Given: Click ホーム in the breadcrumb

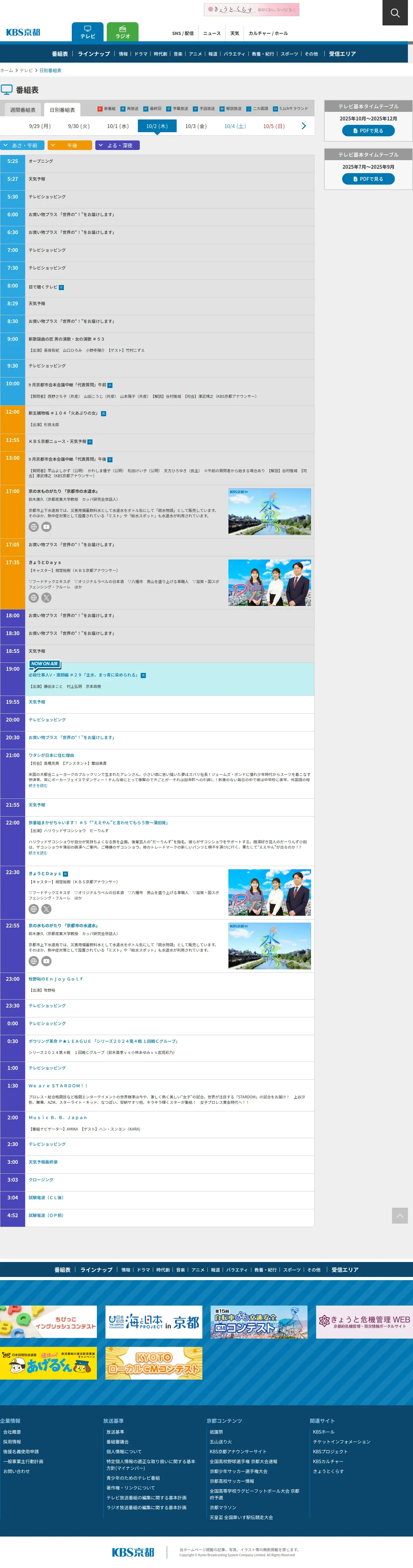Looking at the screenshot, I should (x=6, y=71).
